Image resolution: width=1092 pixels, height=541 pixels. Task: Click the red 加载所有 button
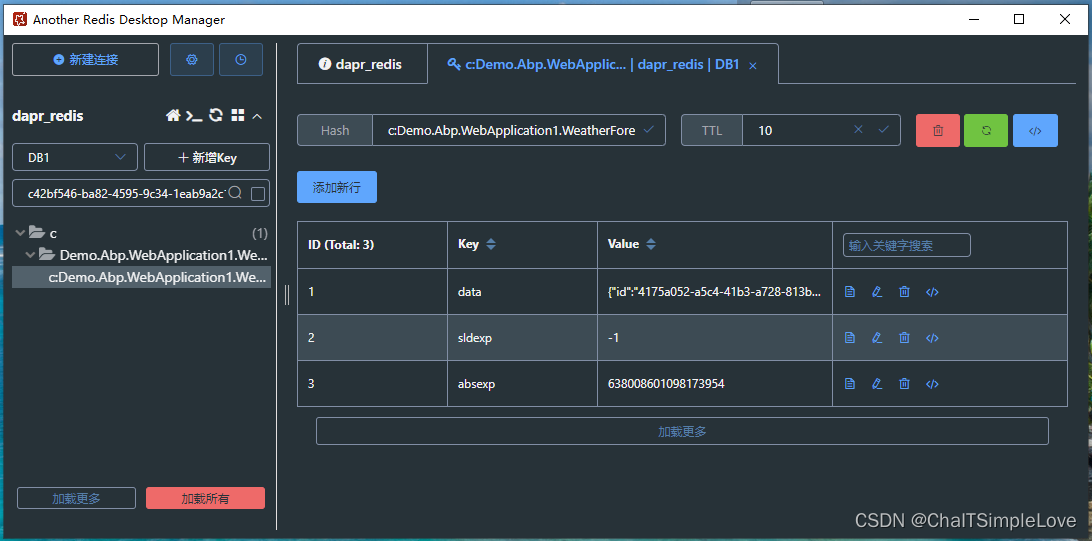[x=205, y=498]
